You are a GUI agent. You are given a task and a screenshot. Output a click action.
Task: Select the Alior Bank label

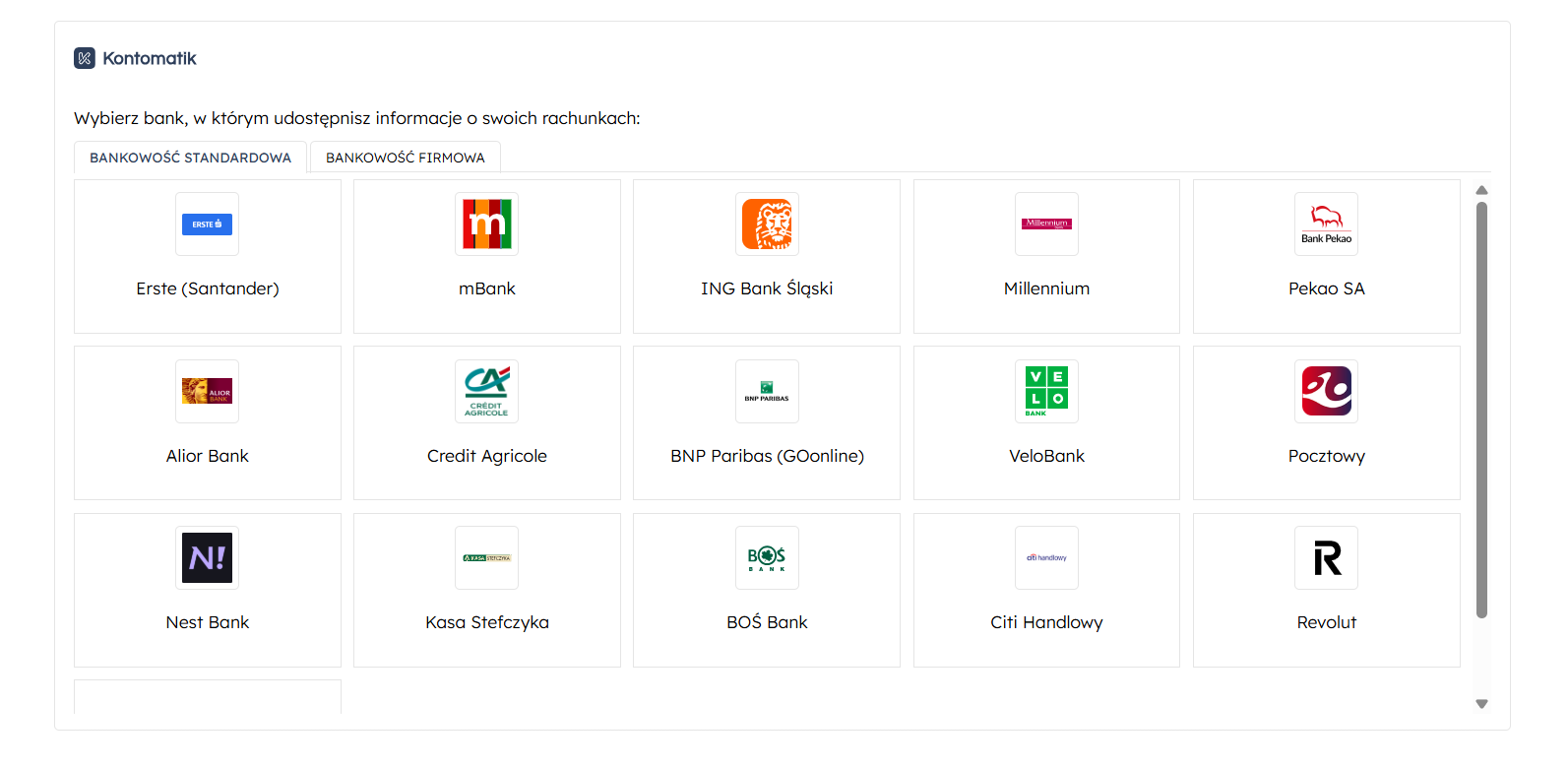(x=208, y=456)
